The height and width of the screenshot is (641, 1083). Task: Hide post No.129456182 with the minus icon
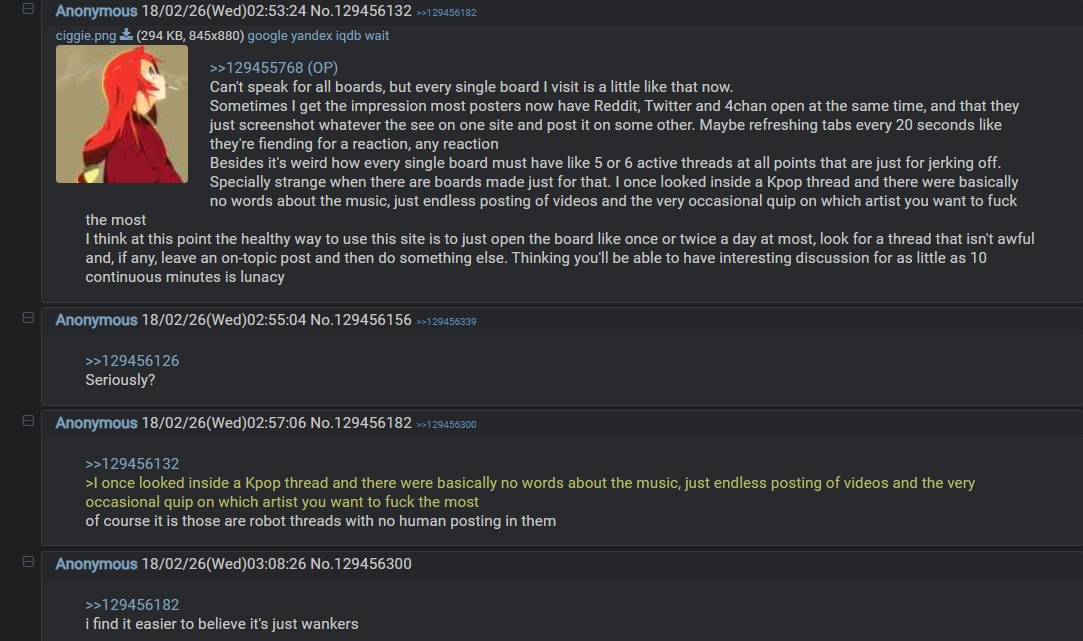point(28,421)
